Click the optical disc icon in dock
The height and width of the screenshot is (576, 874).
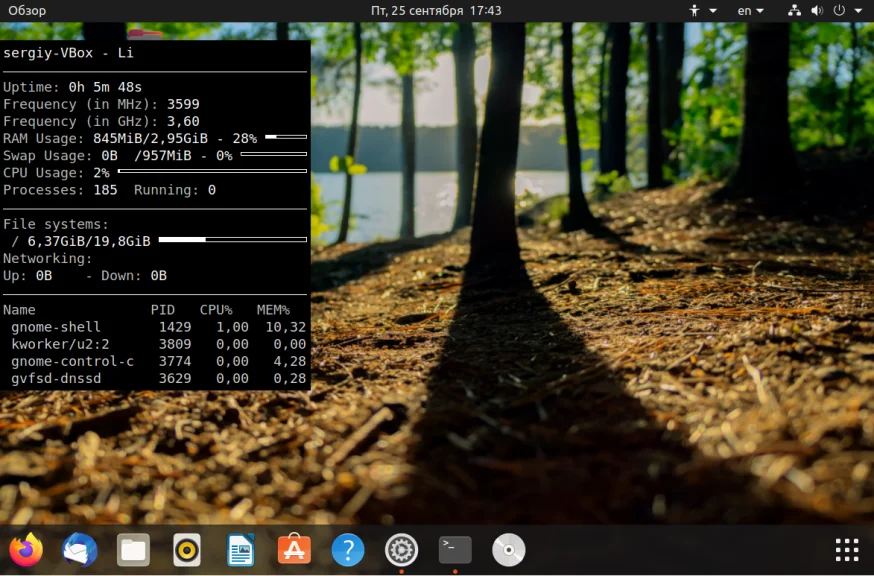tap(508, 549)
